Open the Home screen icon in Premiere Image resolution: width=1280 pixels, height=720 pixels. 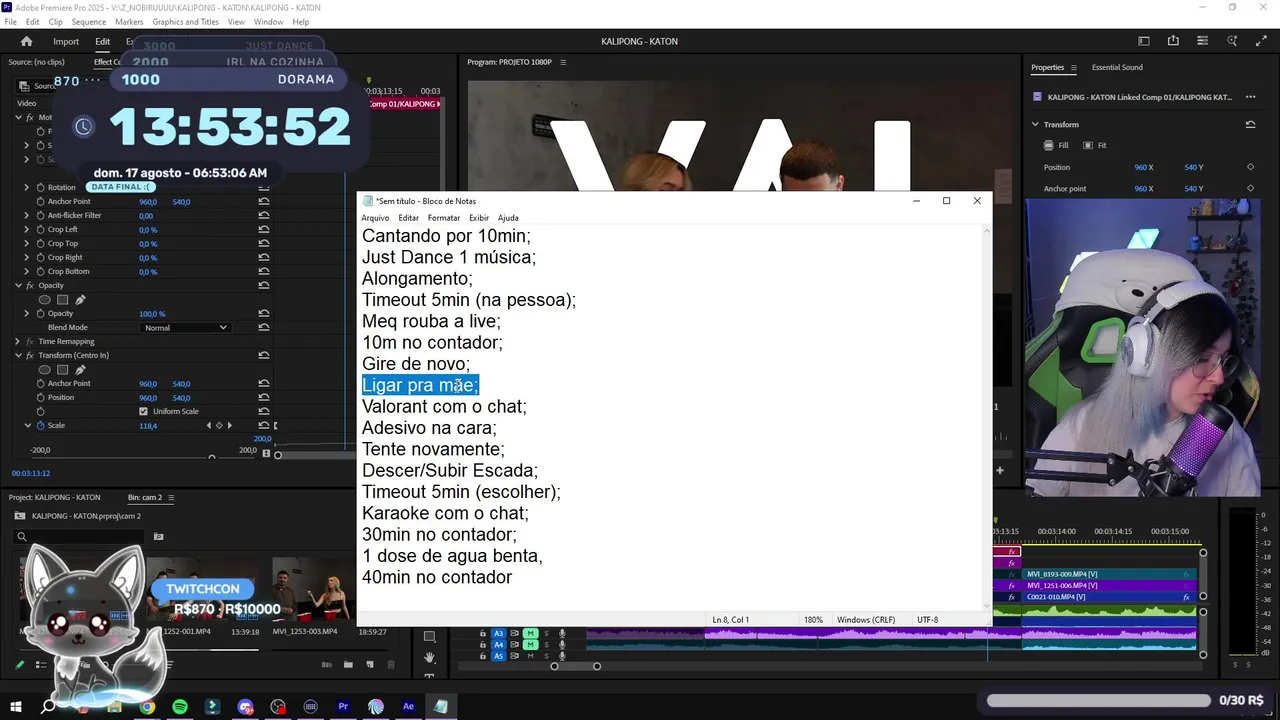[x=27, y=41]
